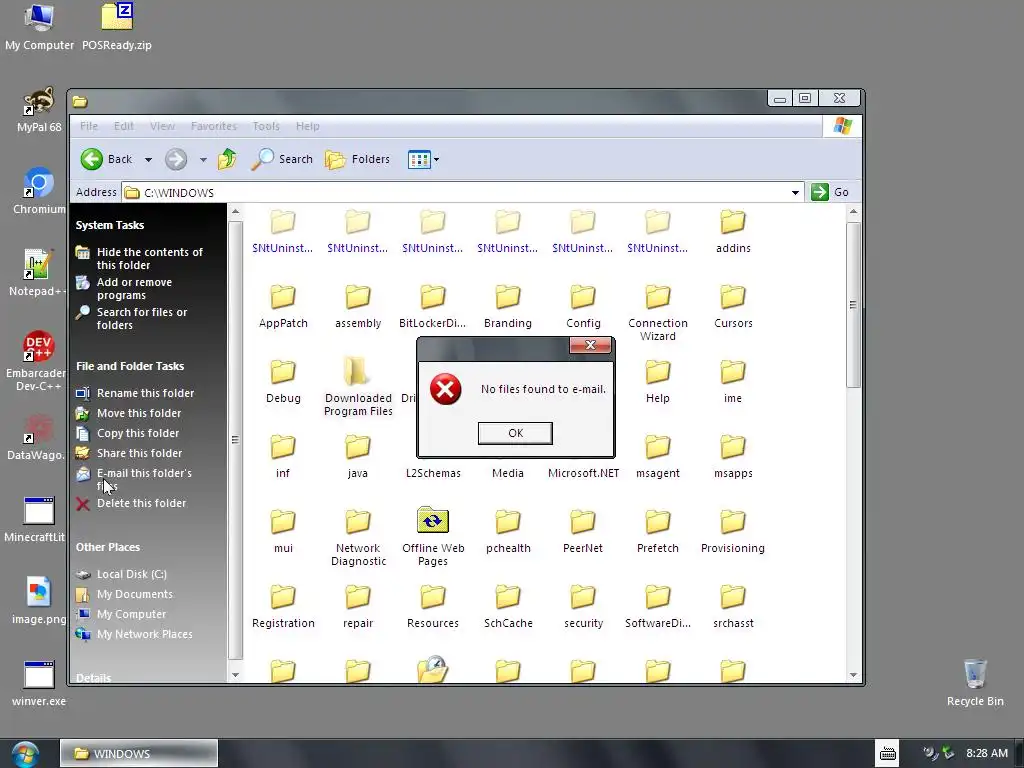Open My Documents in Other Places
1024x768 pixels.
pos(135,594)
